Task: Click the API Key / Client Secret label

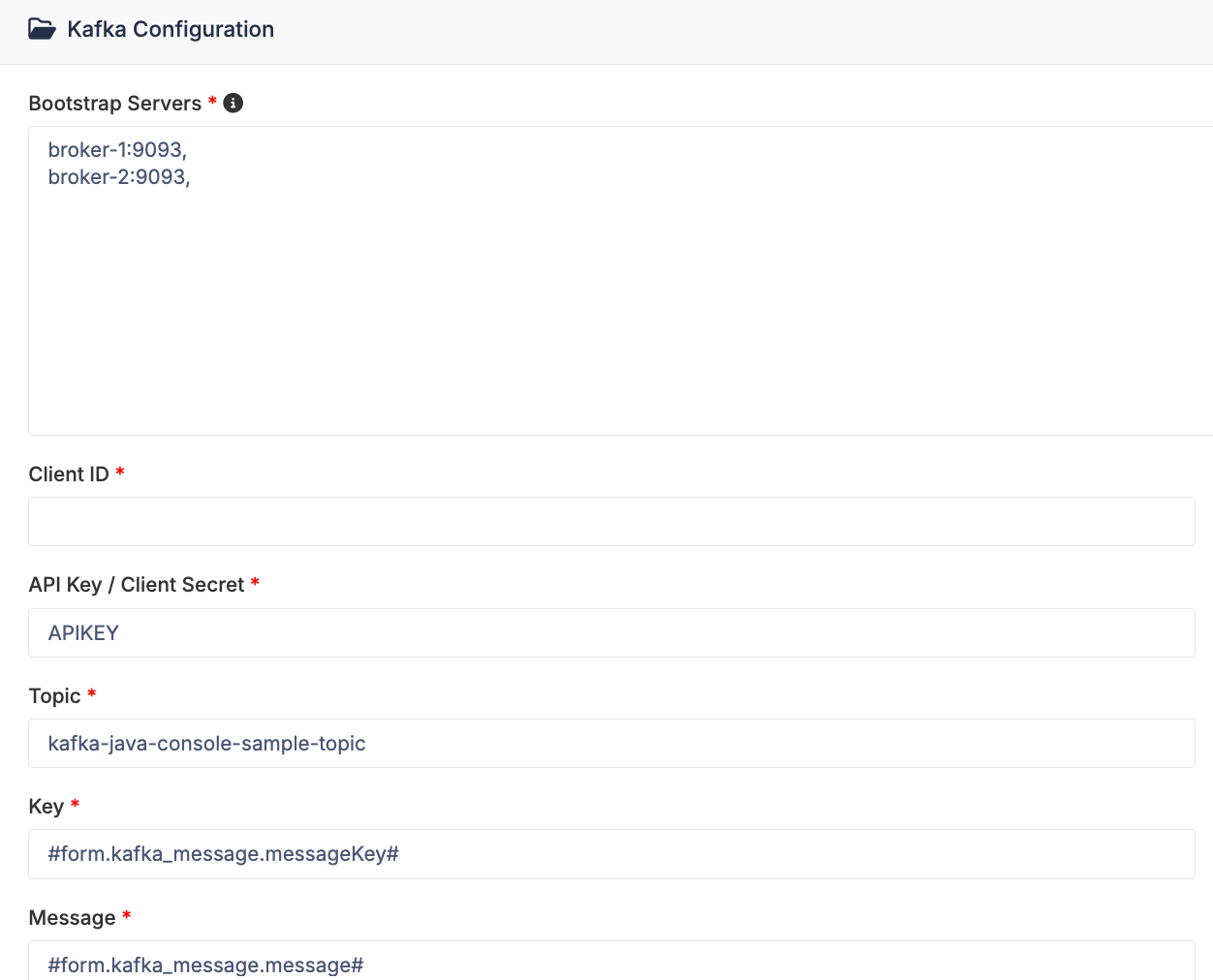Action: [137, 585]
